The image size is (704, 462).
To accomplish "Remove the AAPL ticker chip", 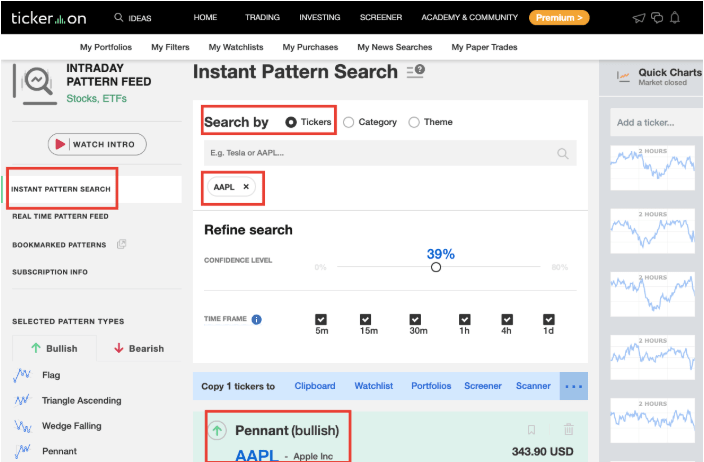I will (246, 187).
